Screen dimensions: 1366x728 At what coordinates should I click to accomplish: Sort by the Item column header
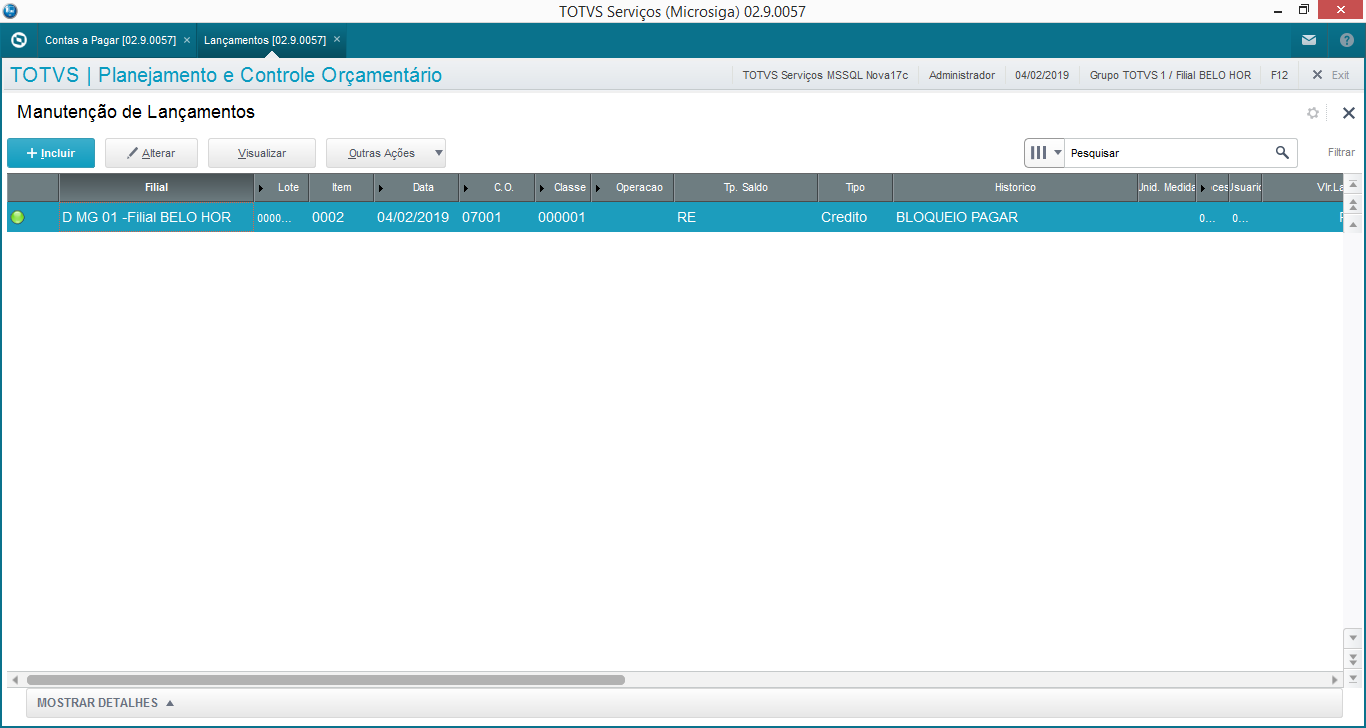click(x=341, y=188)
